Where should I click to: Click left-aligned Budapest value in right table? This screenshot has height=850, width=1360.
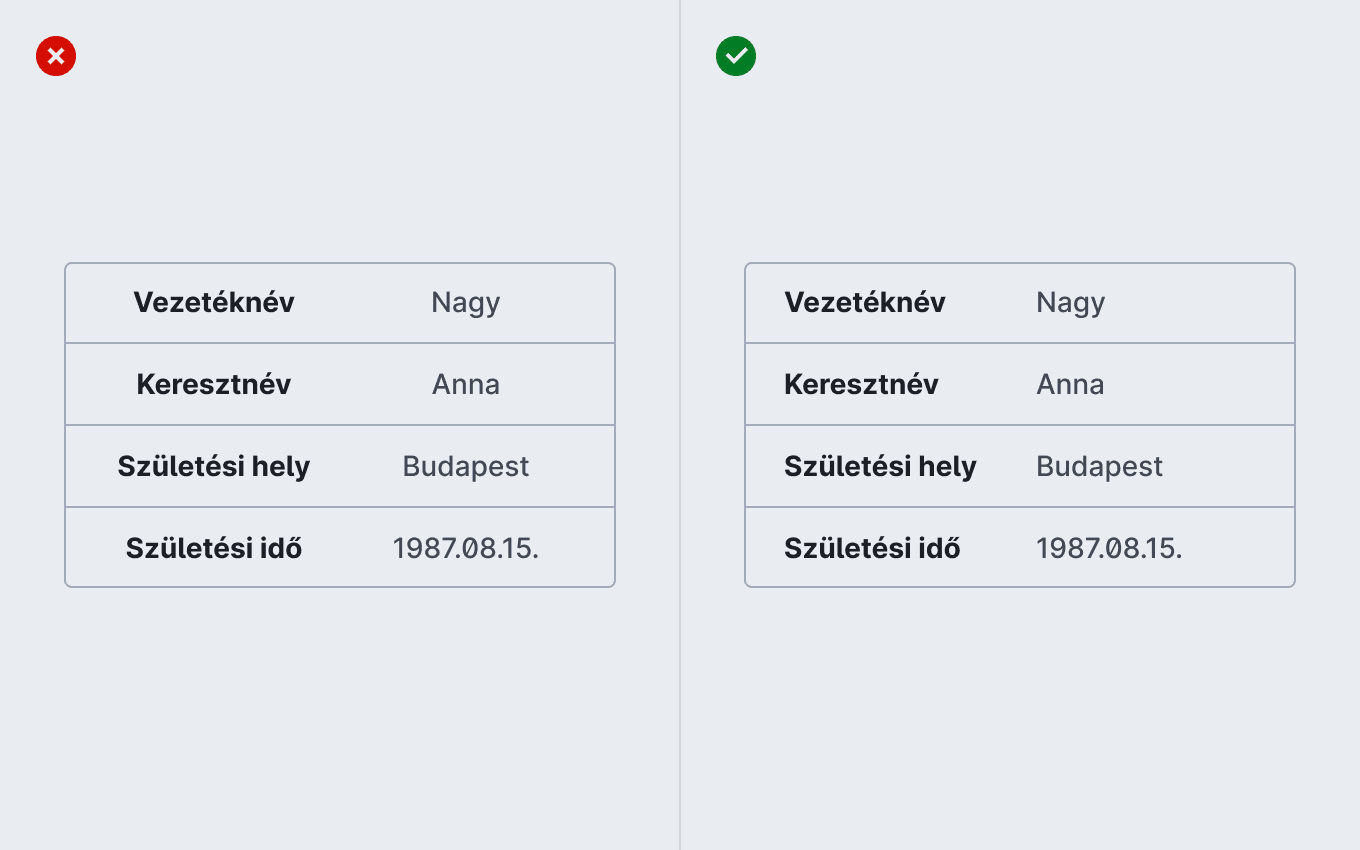click(1100, 467)
